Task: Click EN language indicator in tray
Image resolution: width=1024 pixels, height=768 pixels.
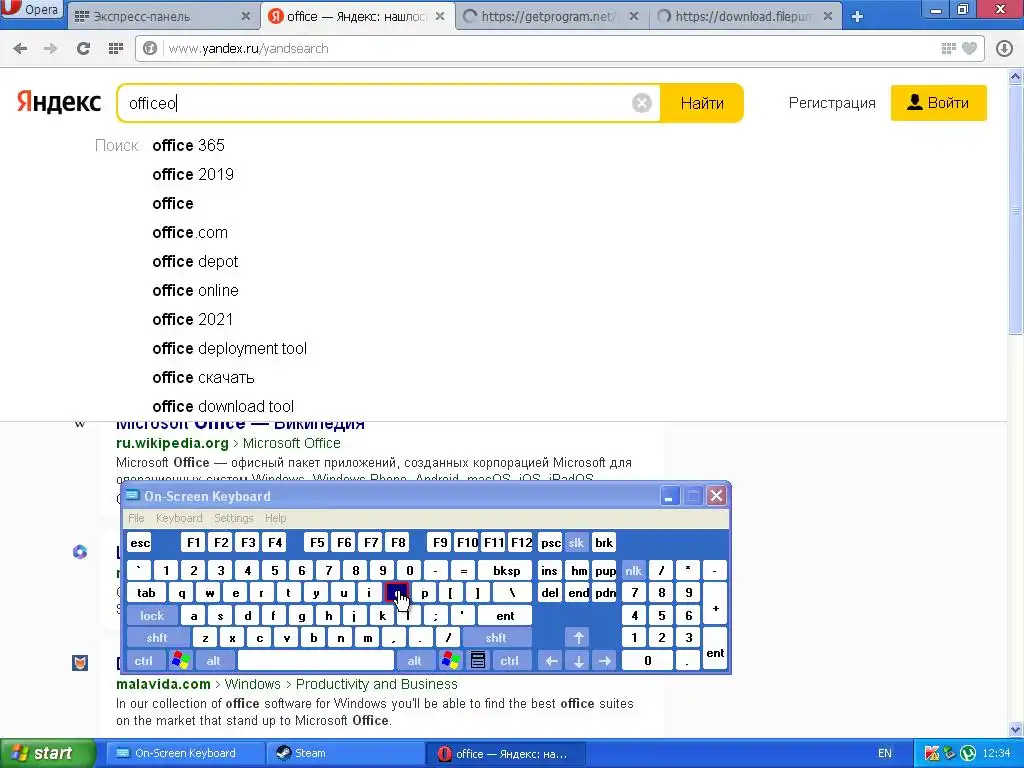Action: pyautogui.click(x=885, y=754)
